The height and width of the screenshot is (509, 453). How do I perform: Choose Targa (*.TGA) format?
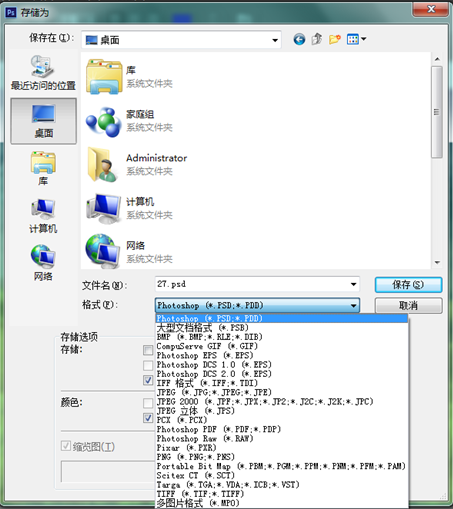pos(282,484)
